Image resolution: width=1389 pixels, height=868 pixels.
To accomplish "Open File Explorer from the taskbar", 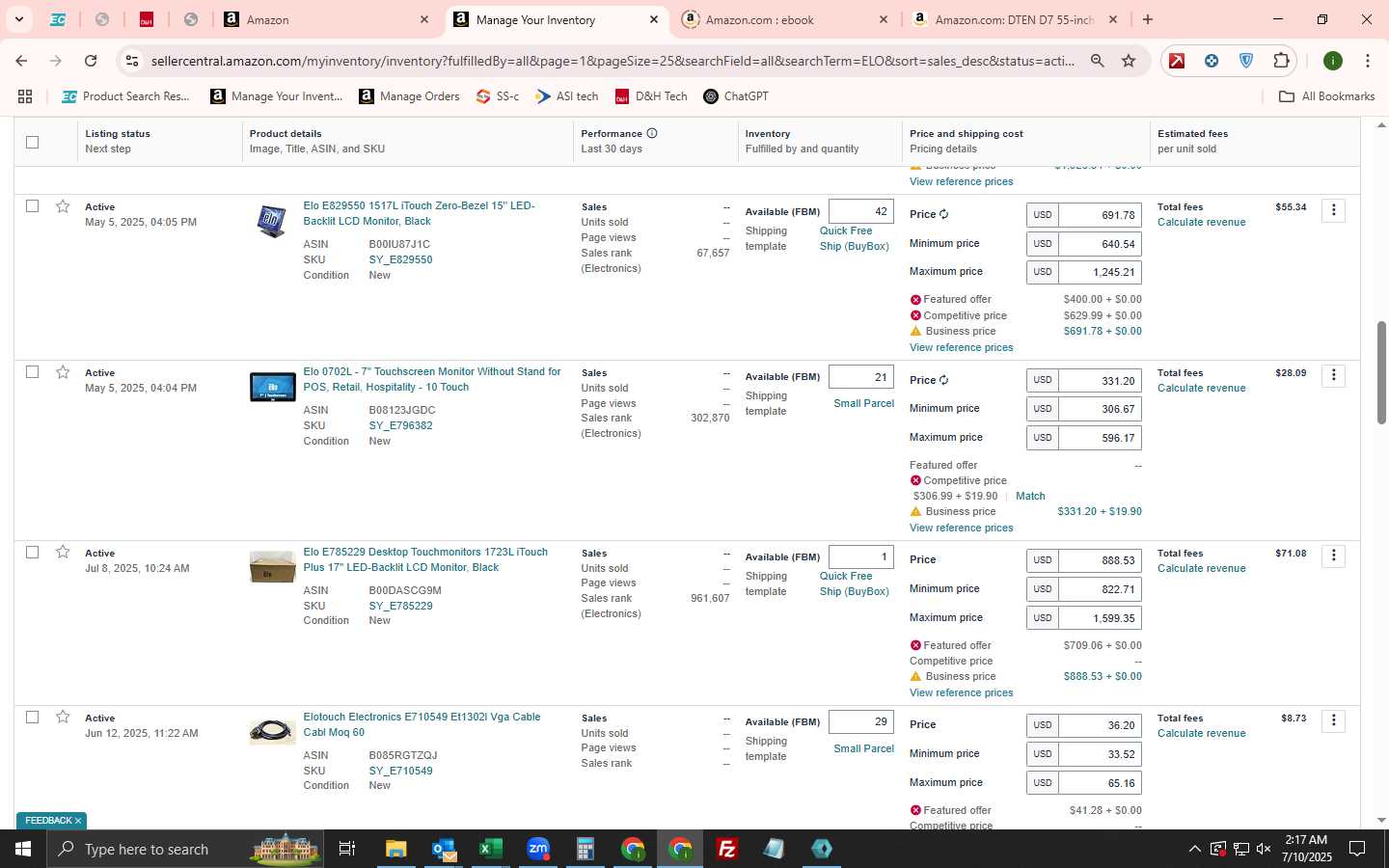I will tap(395, 849).
